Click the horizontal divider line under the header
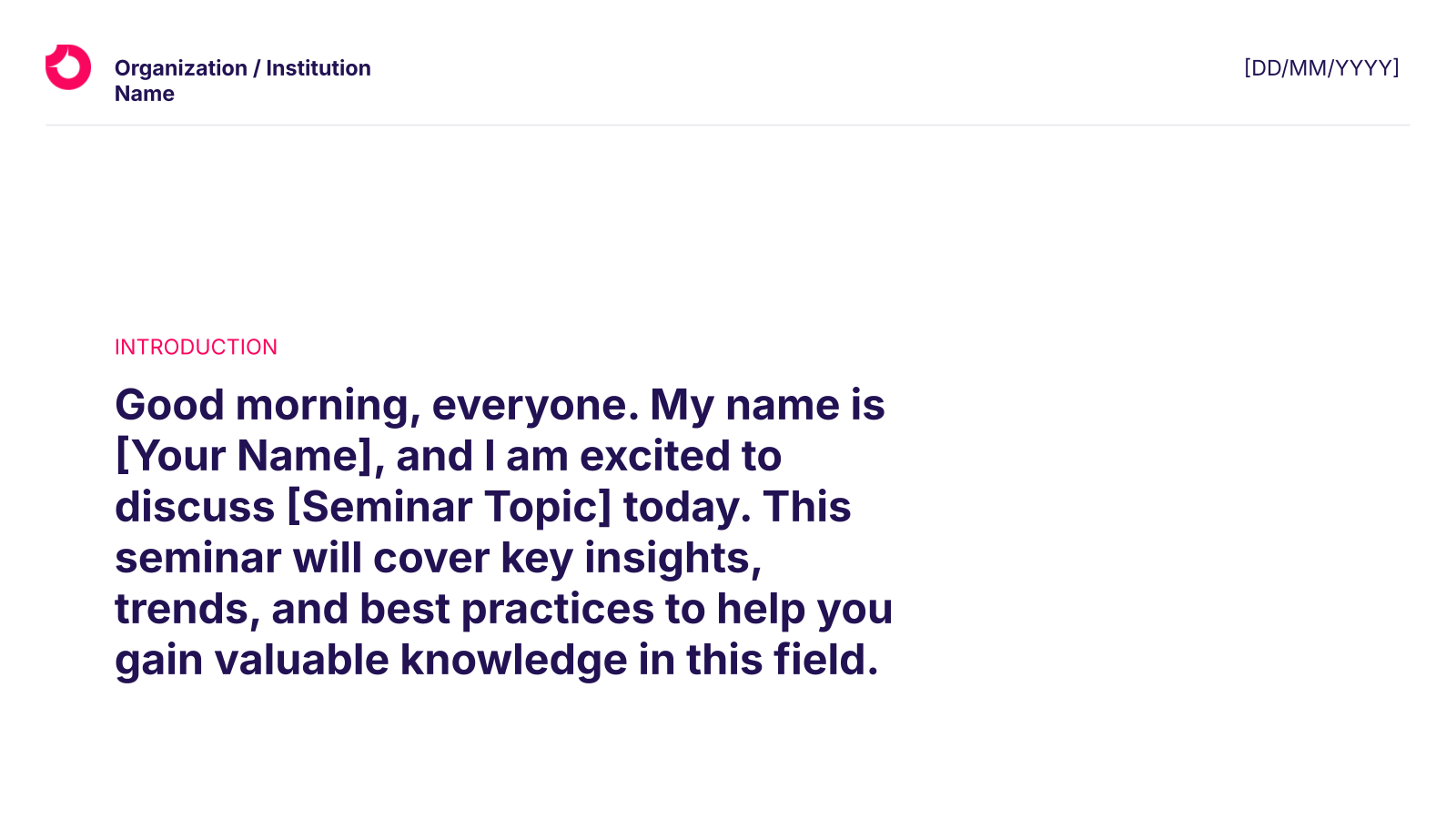 pyautogui.click(x=728, y=125)
